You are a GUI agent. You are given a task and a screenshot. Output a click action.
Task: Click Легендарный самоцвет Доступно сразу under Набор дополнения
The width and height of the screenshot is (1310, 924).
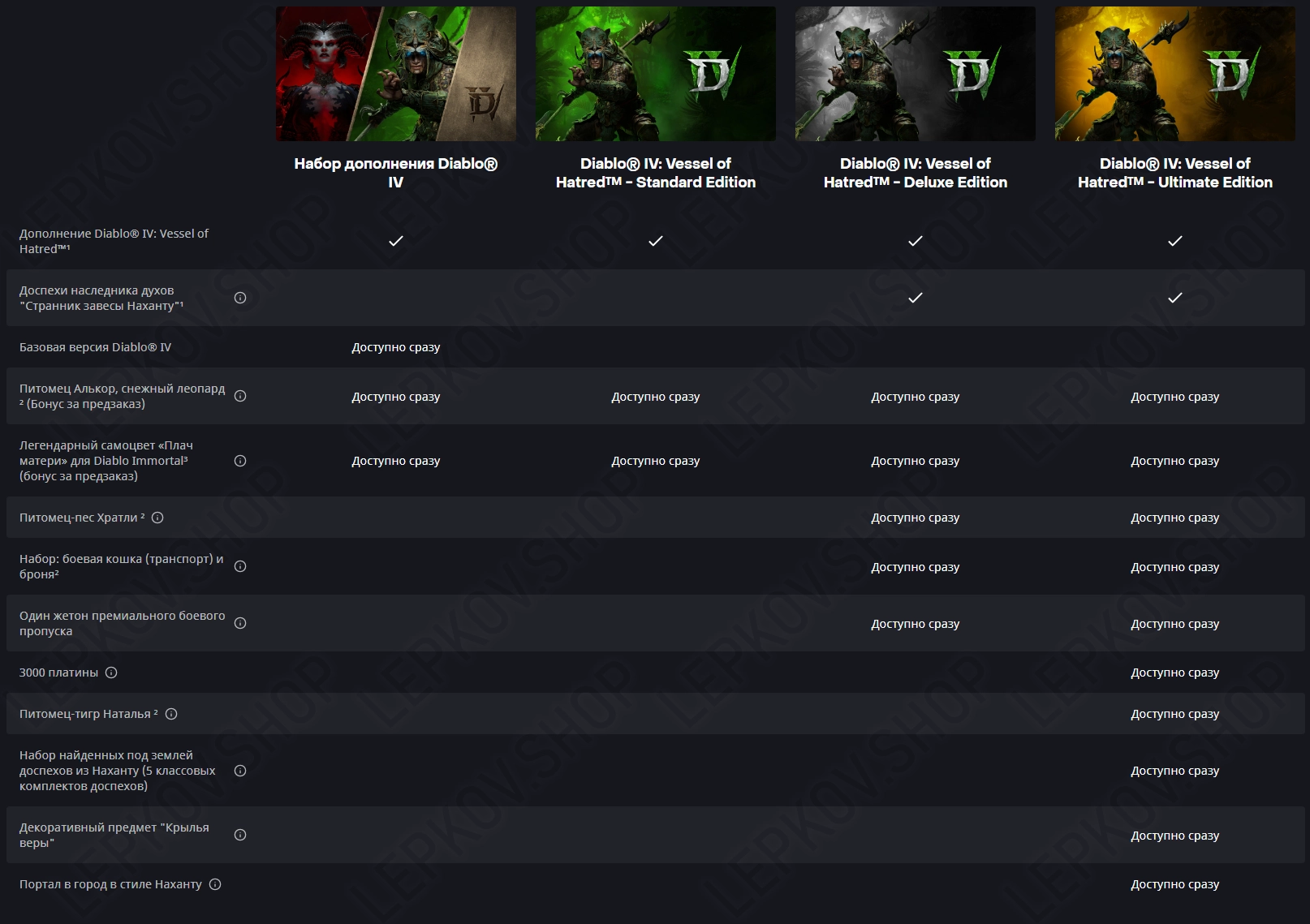click(x=396, y=461)
